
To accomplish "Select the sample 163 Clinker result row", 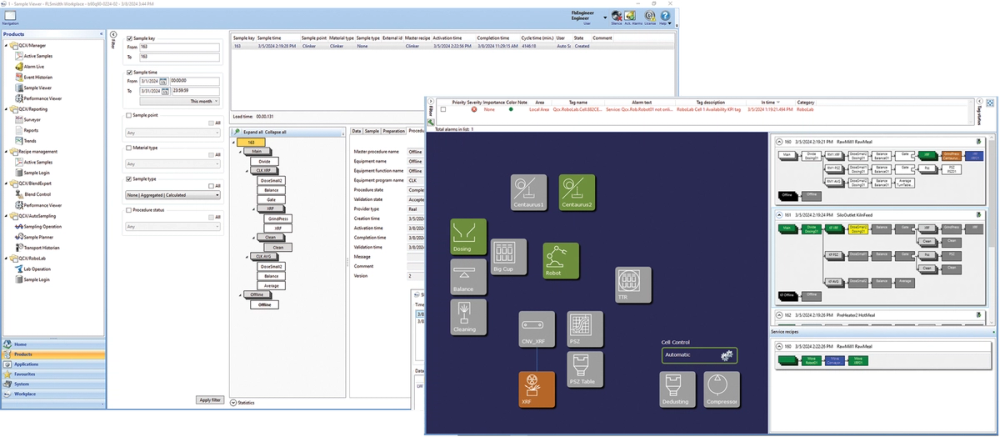I will point(453,46).
